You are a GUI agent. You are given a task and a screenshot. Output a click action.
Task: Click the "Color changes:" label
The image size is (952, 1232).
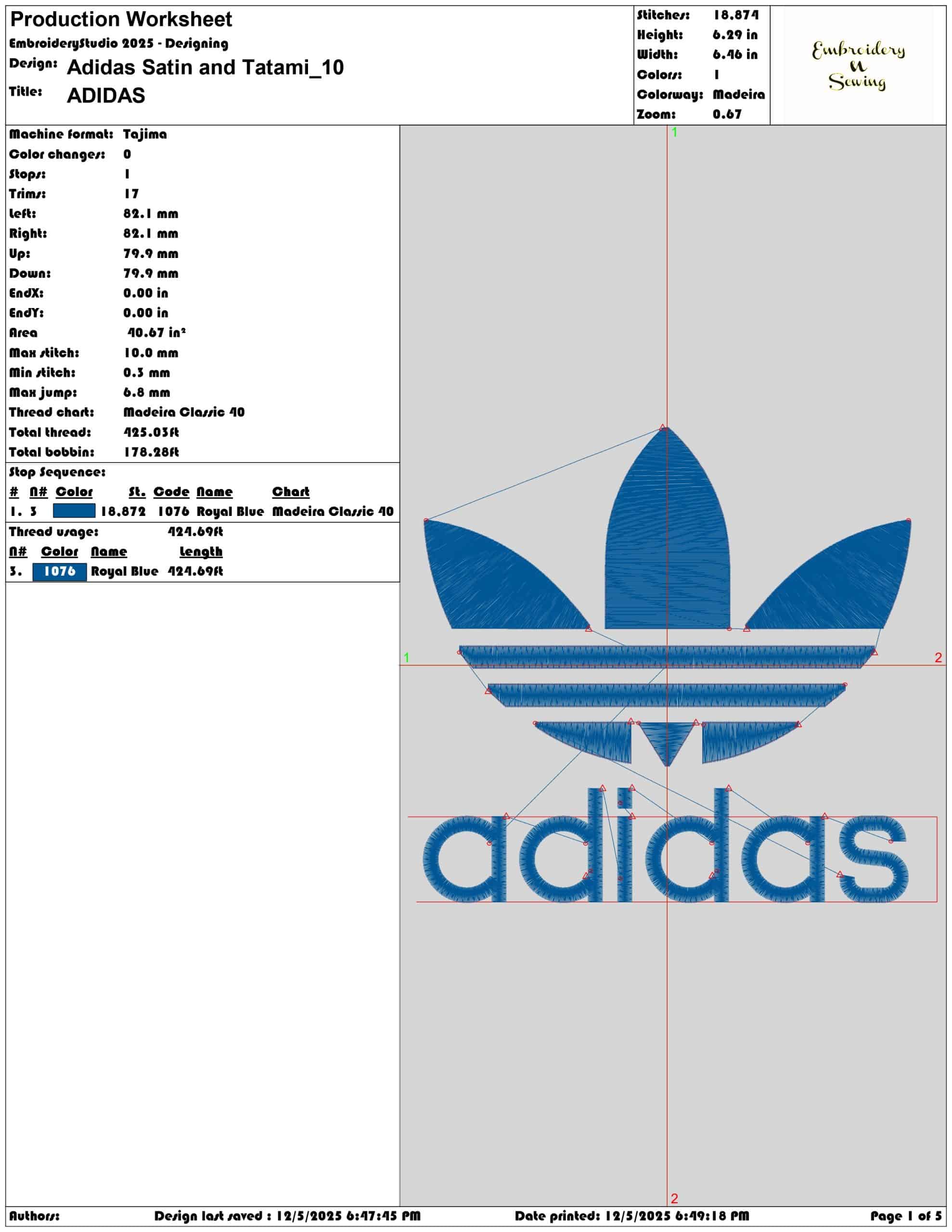point(57,154)
